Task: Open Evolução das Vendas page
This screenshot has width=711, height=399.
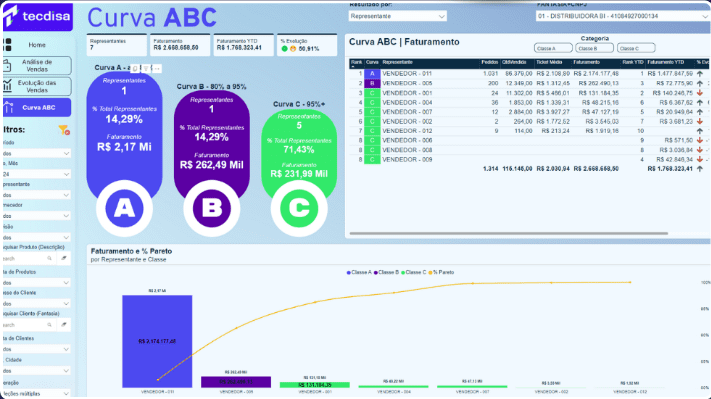Action: pos(37,86)
